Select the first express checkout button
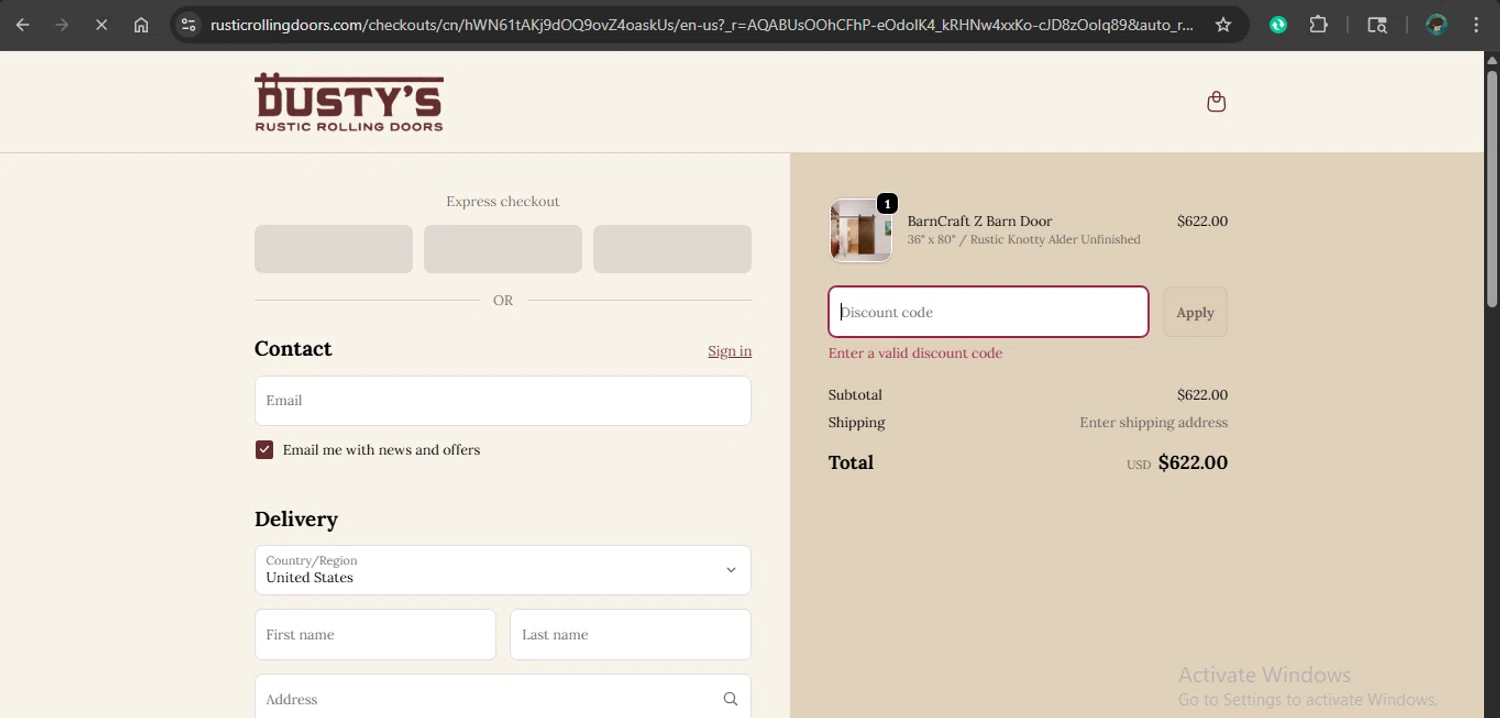This screenshot has height=718, width=1500. (333, 249)
